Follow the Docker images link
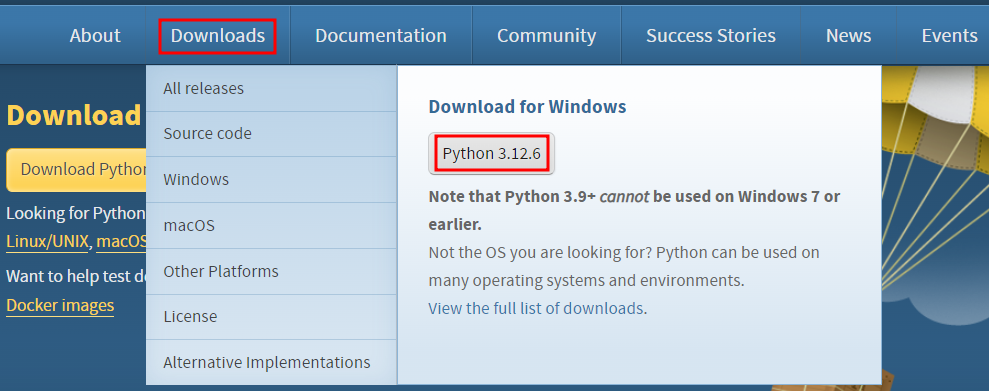 pos(60,306)
